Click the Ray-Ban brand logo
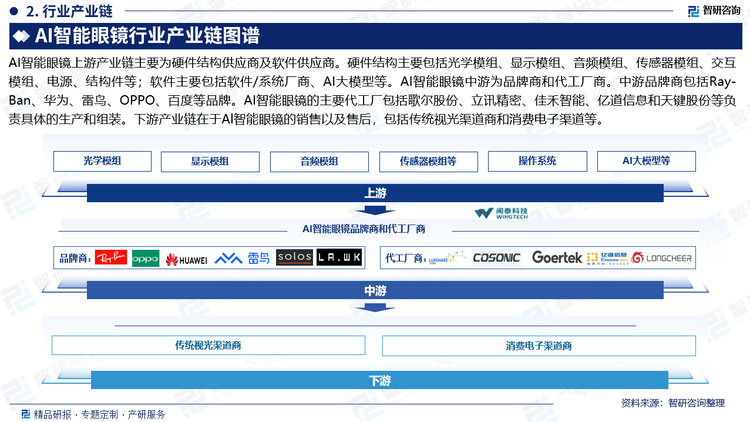This screenshot has width=750, height=422. [111, 258]
